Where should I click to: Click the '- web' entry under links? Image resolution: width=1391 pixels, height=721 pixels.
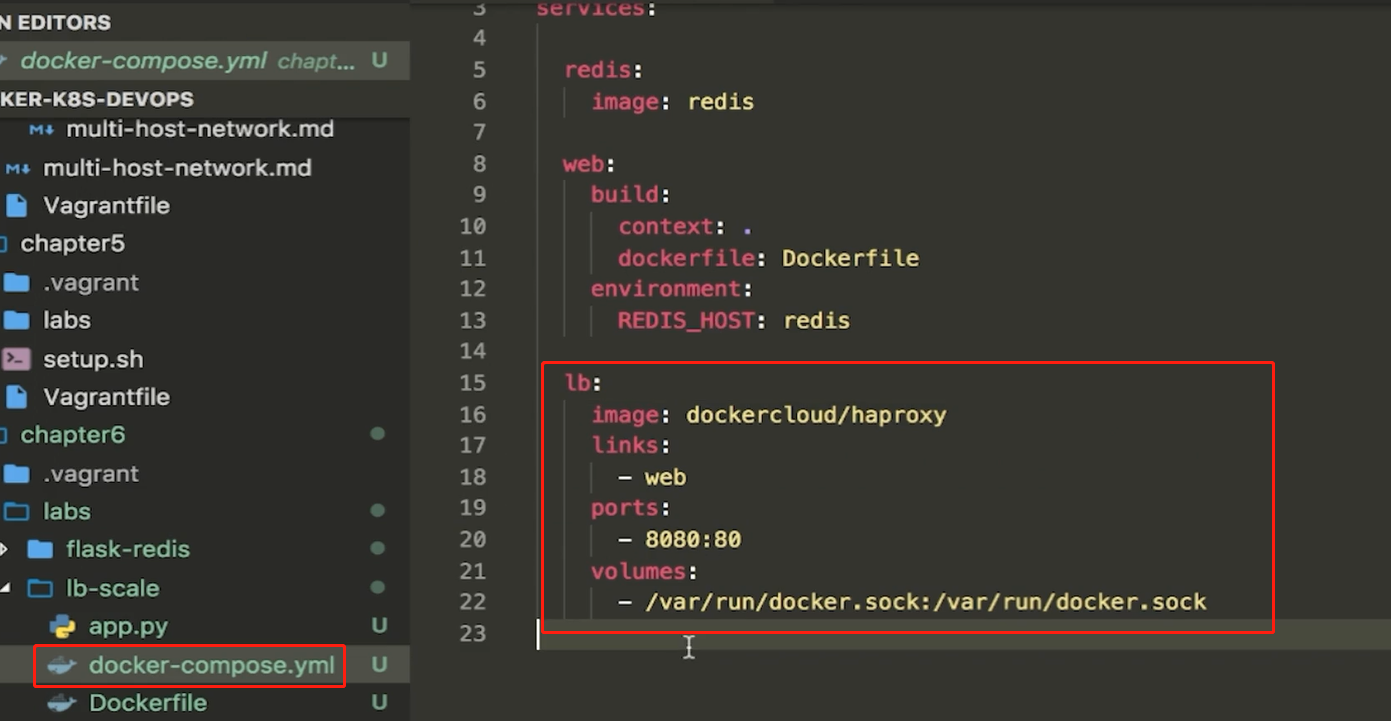[653, 477]
